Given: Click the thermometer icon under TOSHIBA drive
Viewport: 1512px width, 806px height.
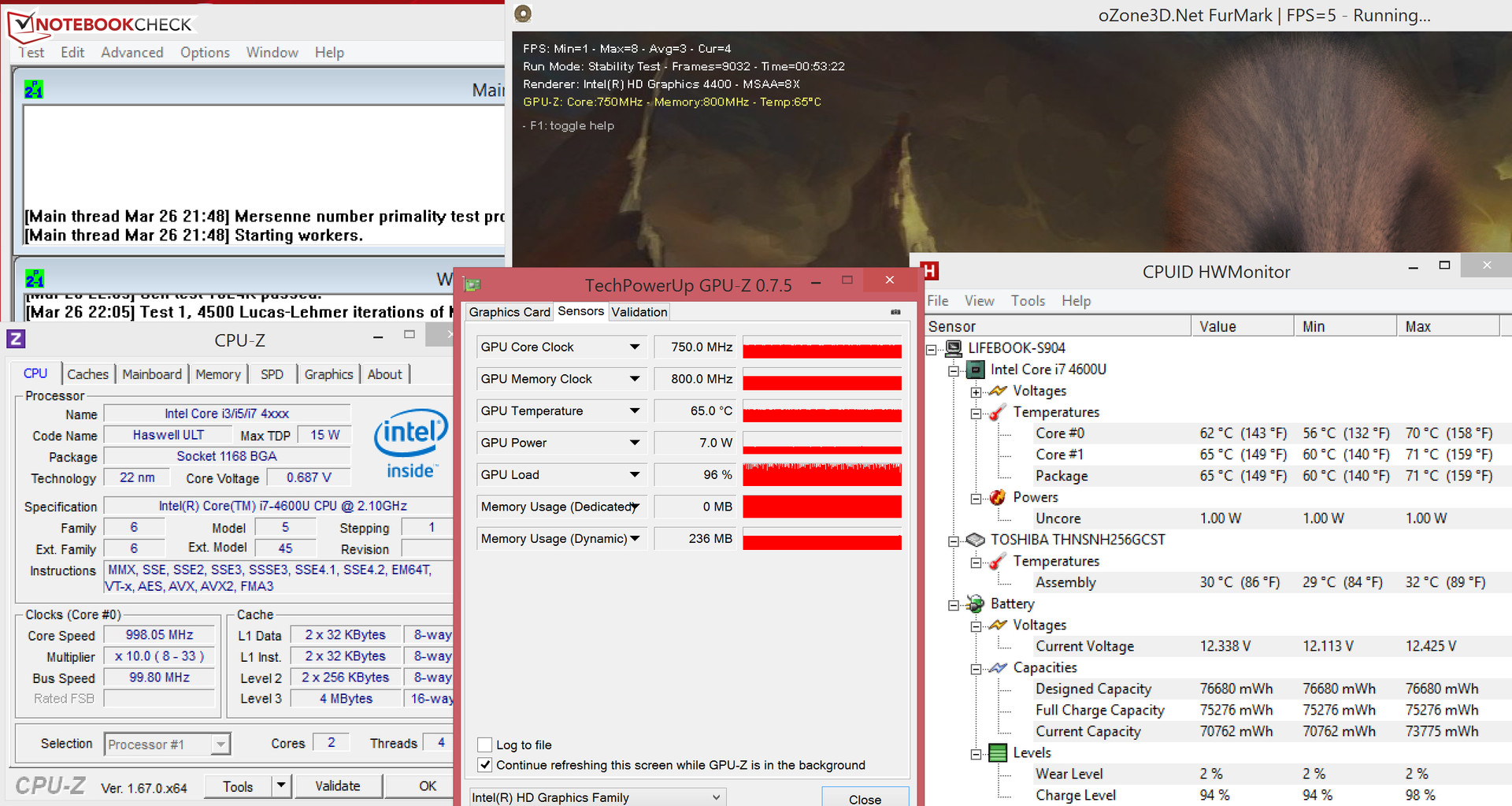Looking at the screenshot, I should click(998, 561).
